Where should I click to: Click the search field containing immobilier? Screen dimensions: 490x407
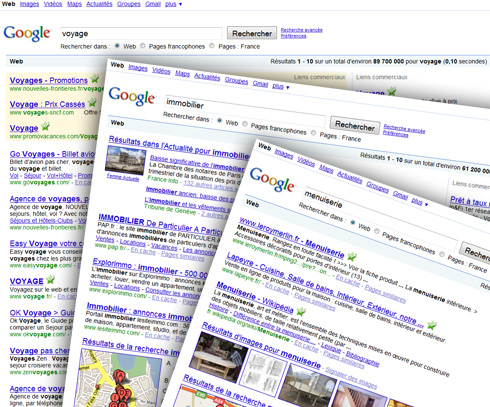[x=245, y=111]
